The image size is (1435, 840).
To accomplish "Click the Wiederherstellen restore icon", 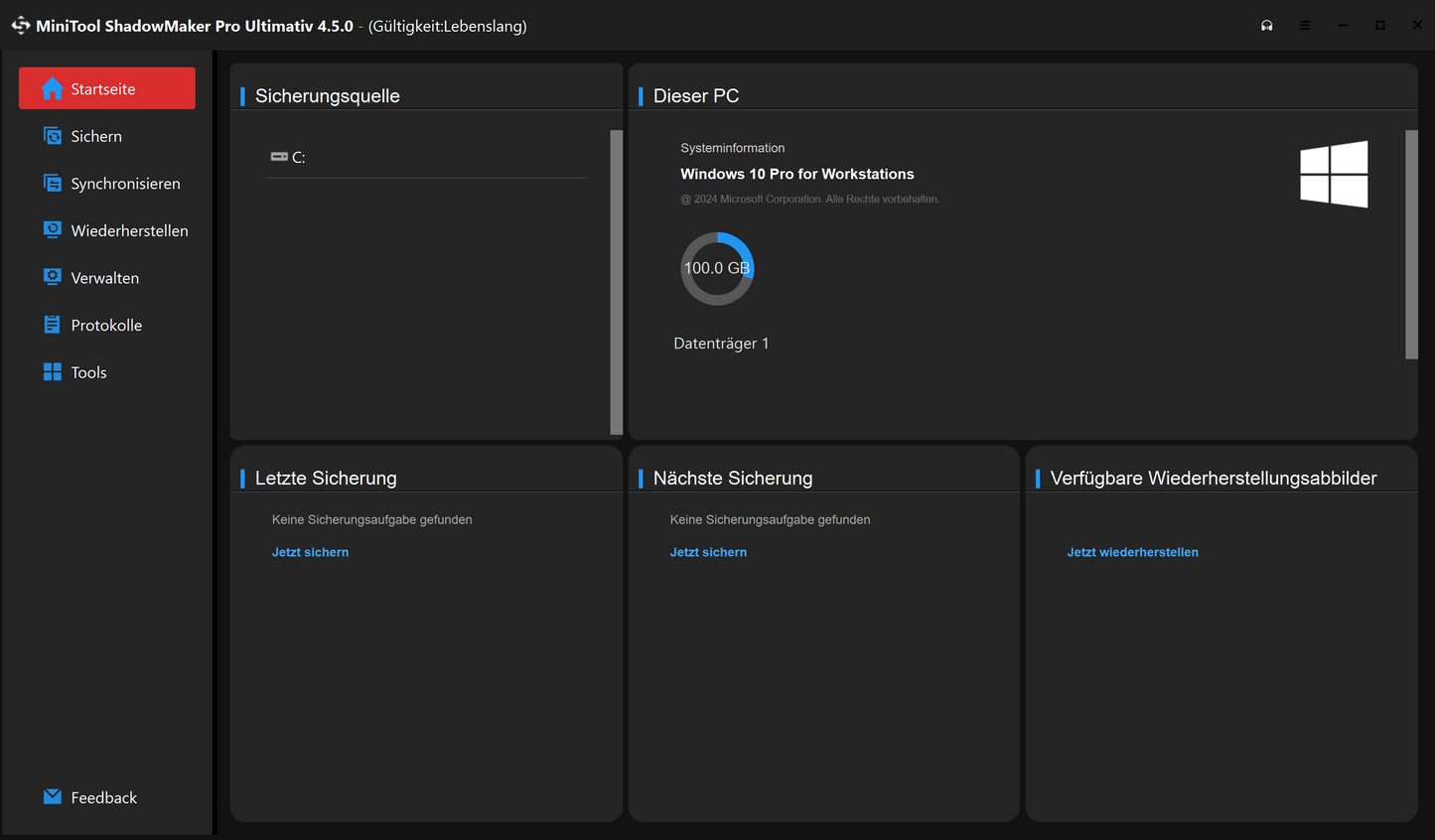I will click(53, 230).
